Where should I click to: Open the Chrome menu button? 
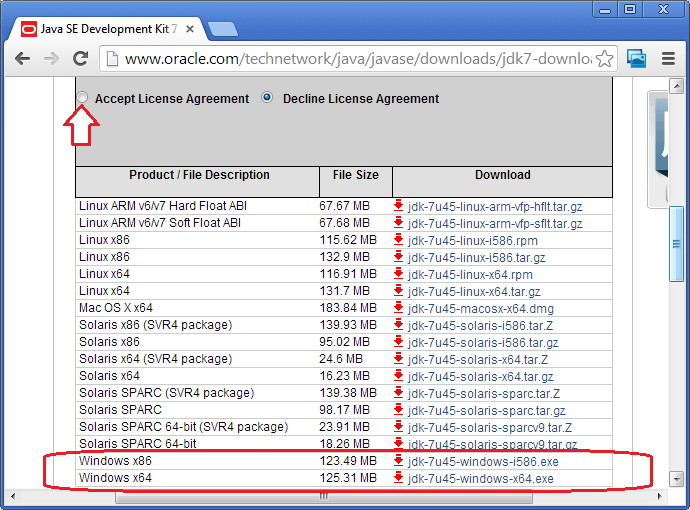667,59
